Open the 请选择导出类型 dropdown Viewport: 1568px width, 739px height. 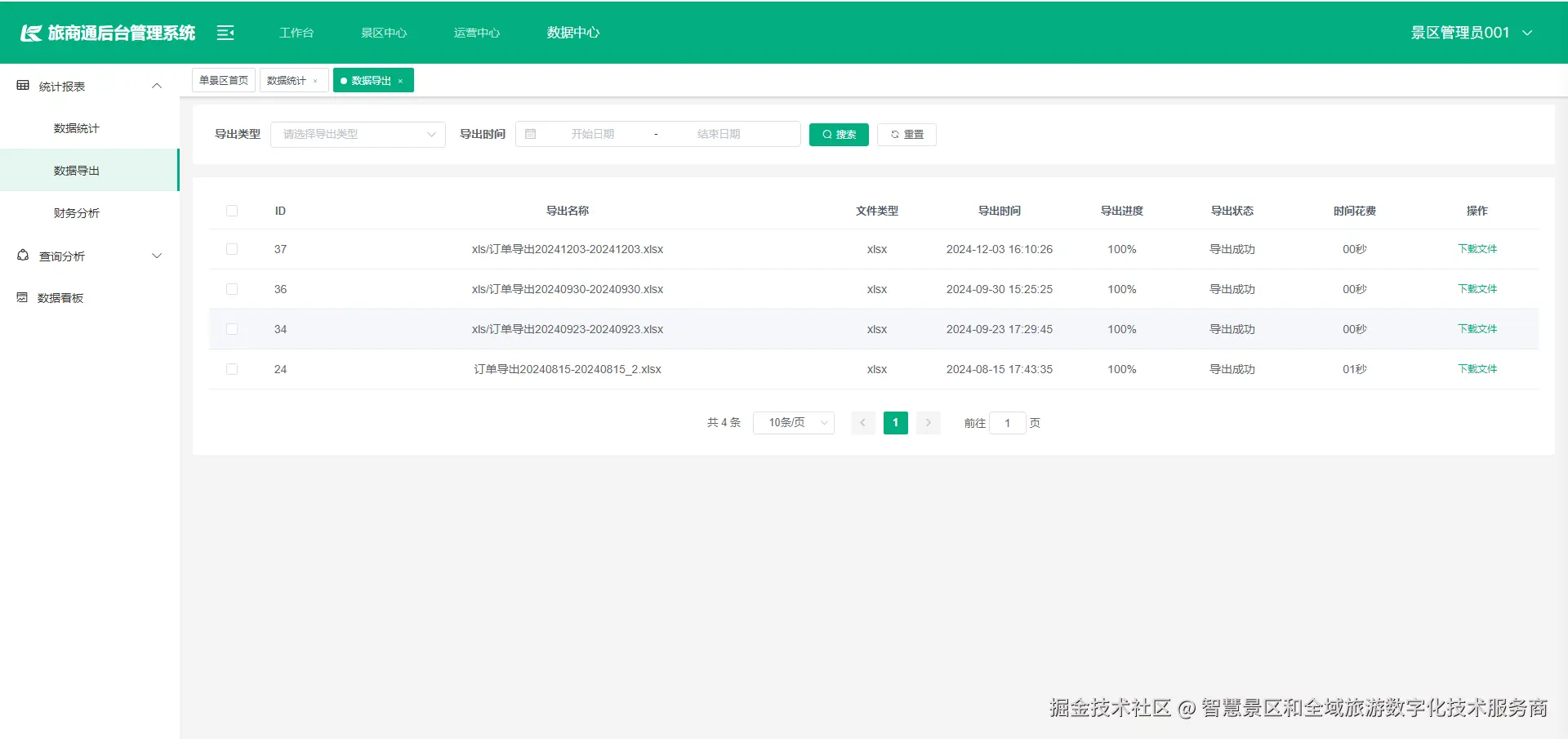[358, 134]
